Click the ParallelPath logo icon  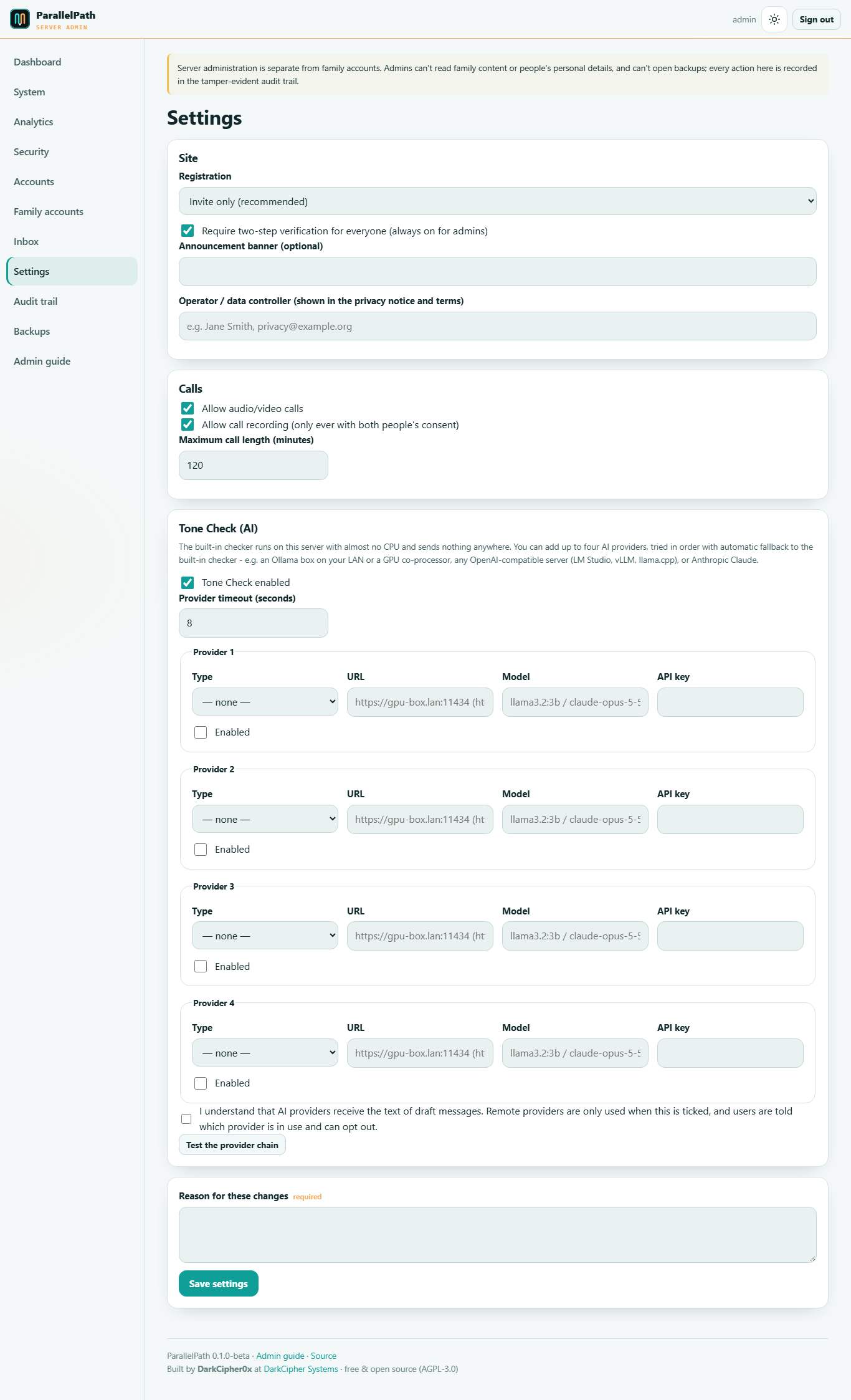point(20,19)
